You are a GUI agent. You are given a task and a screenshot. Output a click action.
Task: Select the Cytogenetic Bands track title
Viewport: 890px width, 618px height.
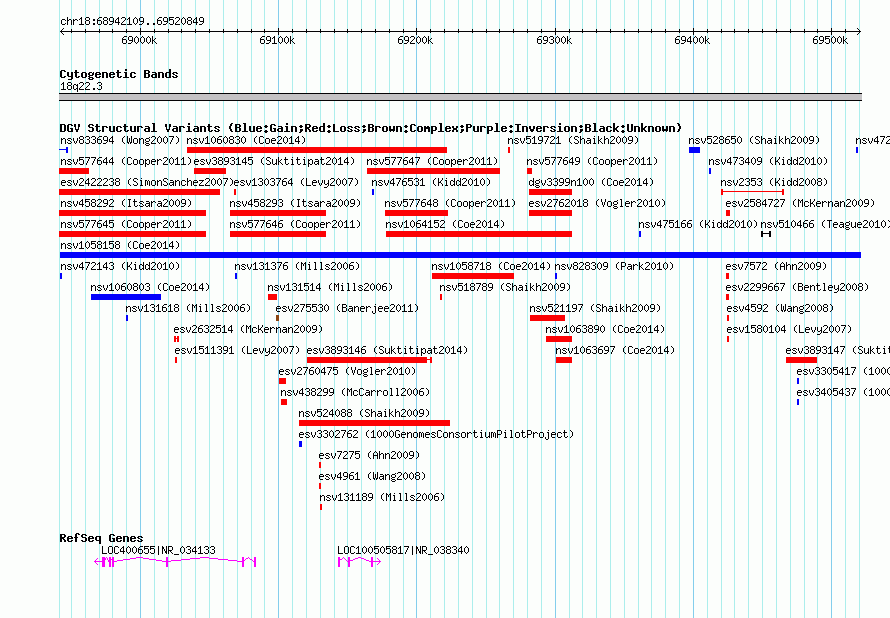(x=119, y=74)
